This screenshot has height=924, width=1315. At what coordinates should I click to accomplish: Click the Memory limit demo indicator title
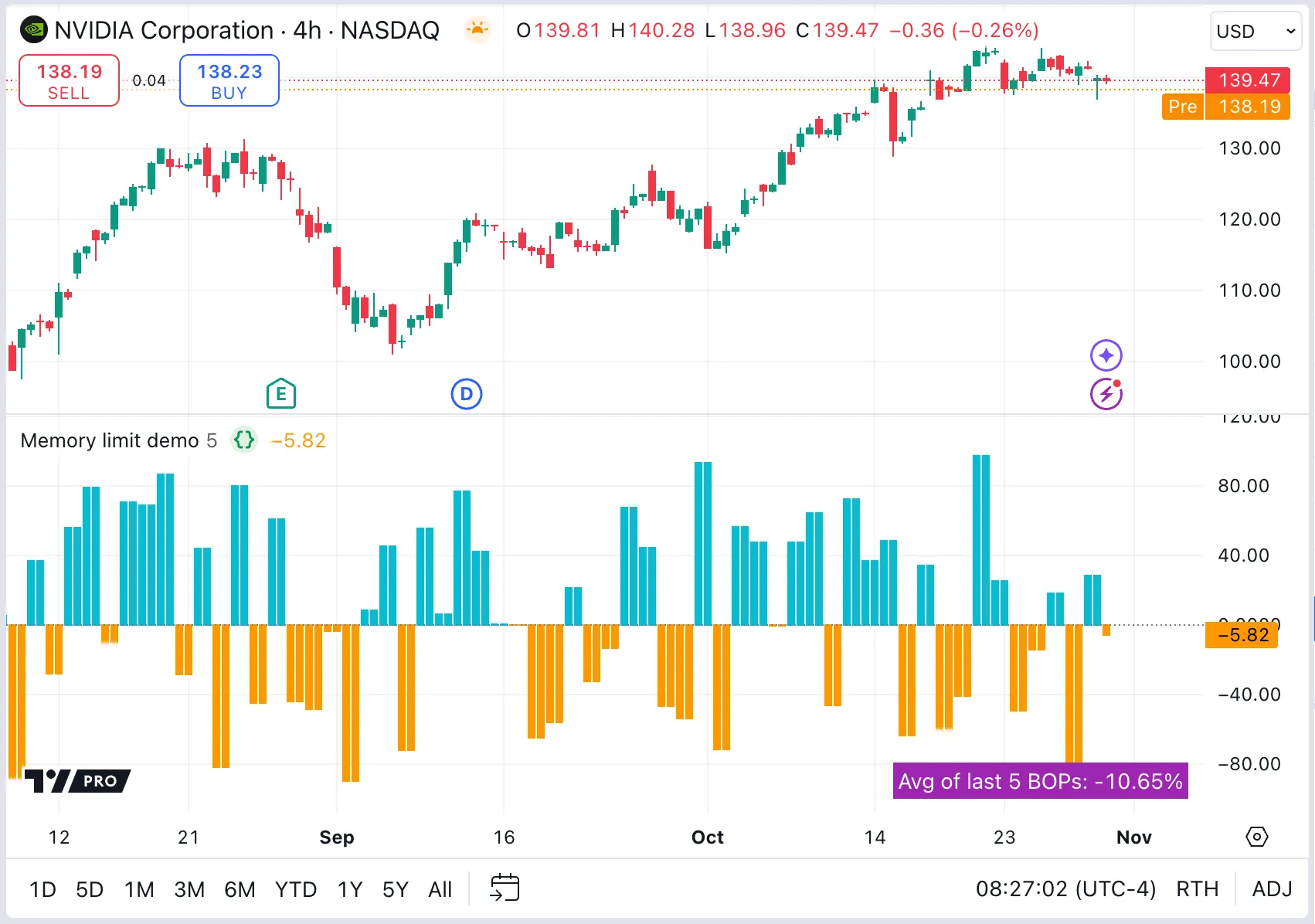pos(110,440)
